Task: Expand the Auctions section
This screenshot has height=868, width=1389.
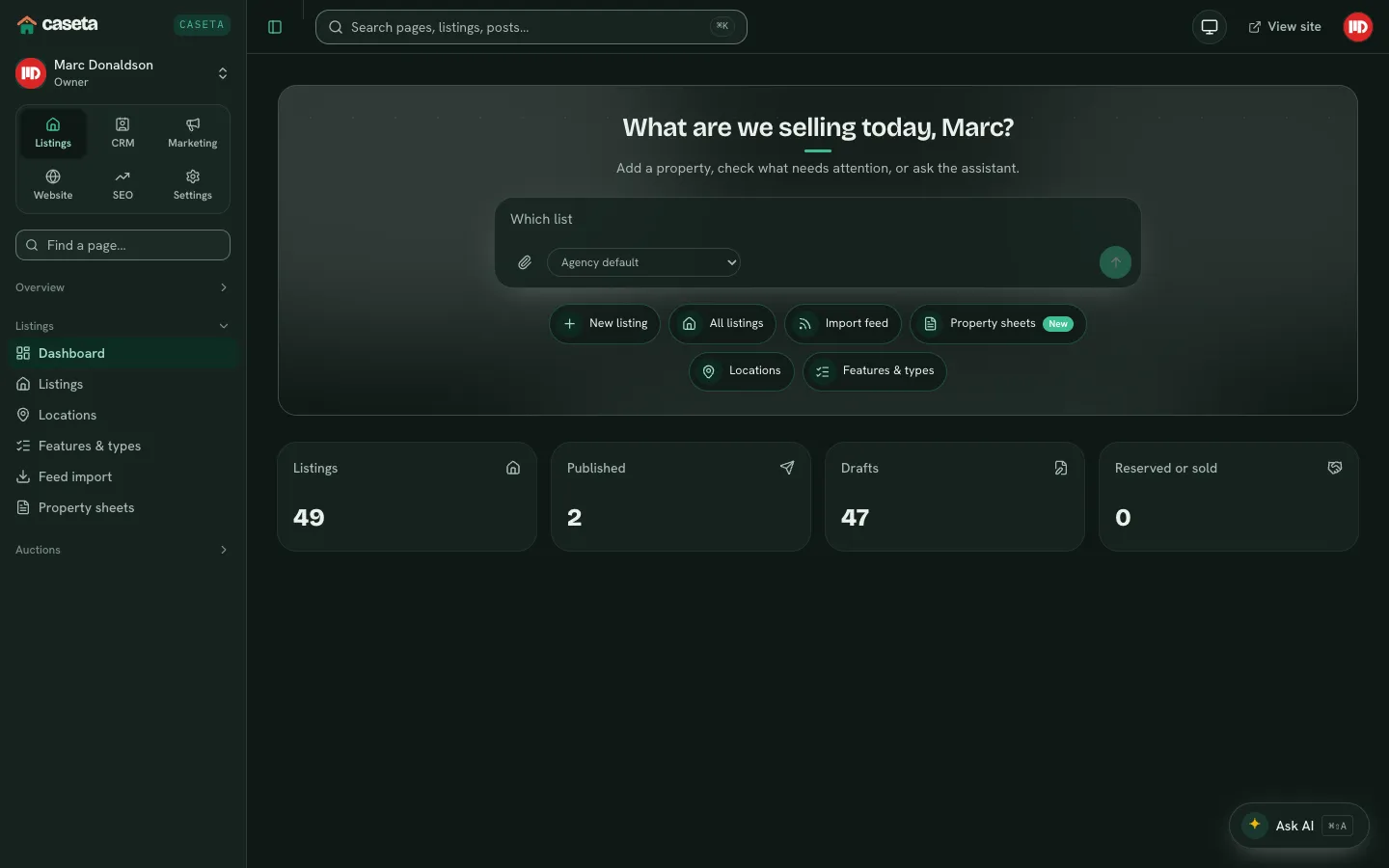Action: (123, 550)
